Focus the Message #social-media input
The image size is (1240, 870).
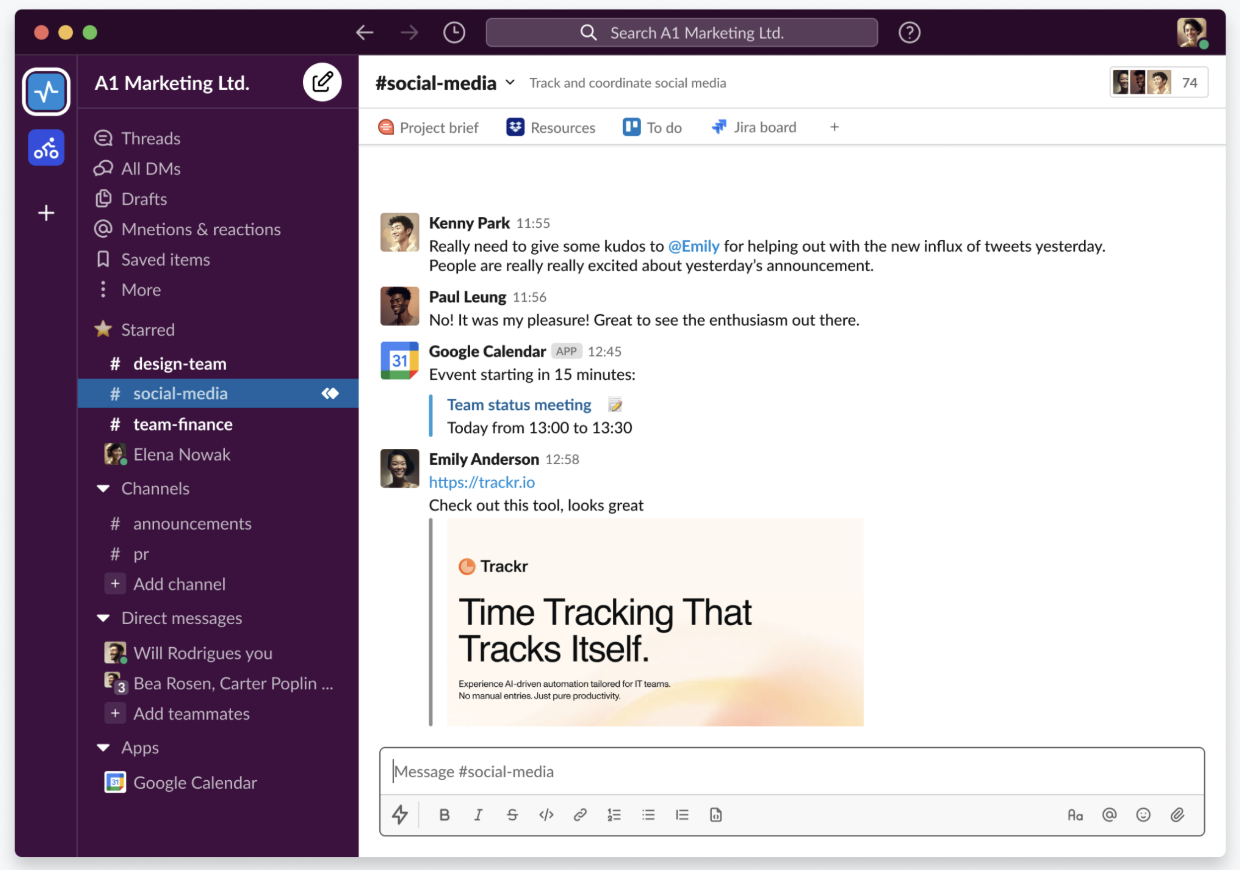tap(792, 771)
